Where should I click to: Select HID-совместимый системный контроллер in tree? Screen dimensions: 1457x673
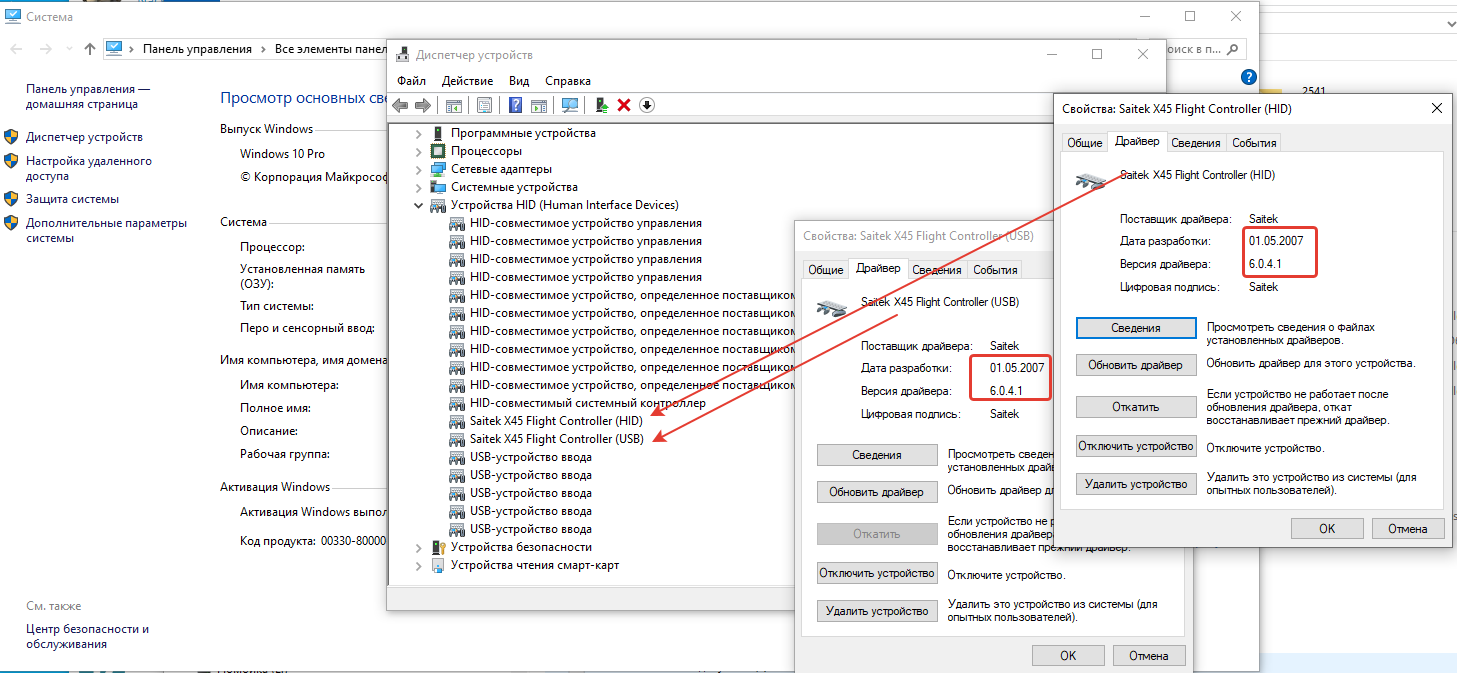tap(588, 403)
